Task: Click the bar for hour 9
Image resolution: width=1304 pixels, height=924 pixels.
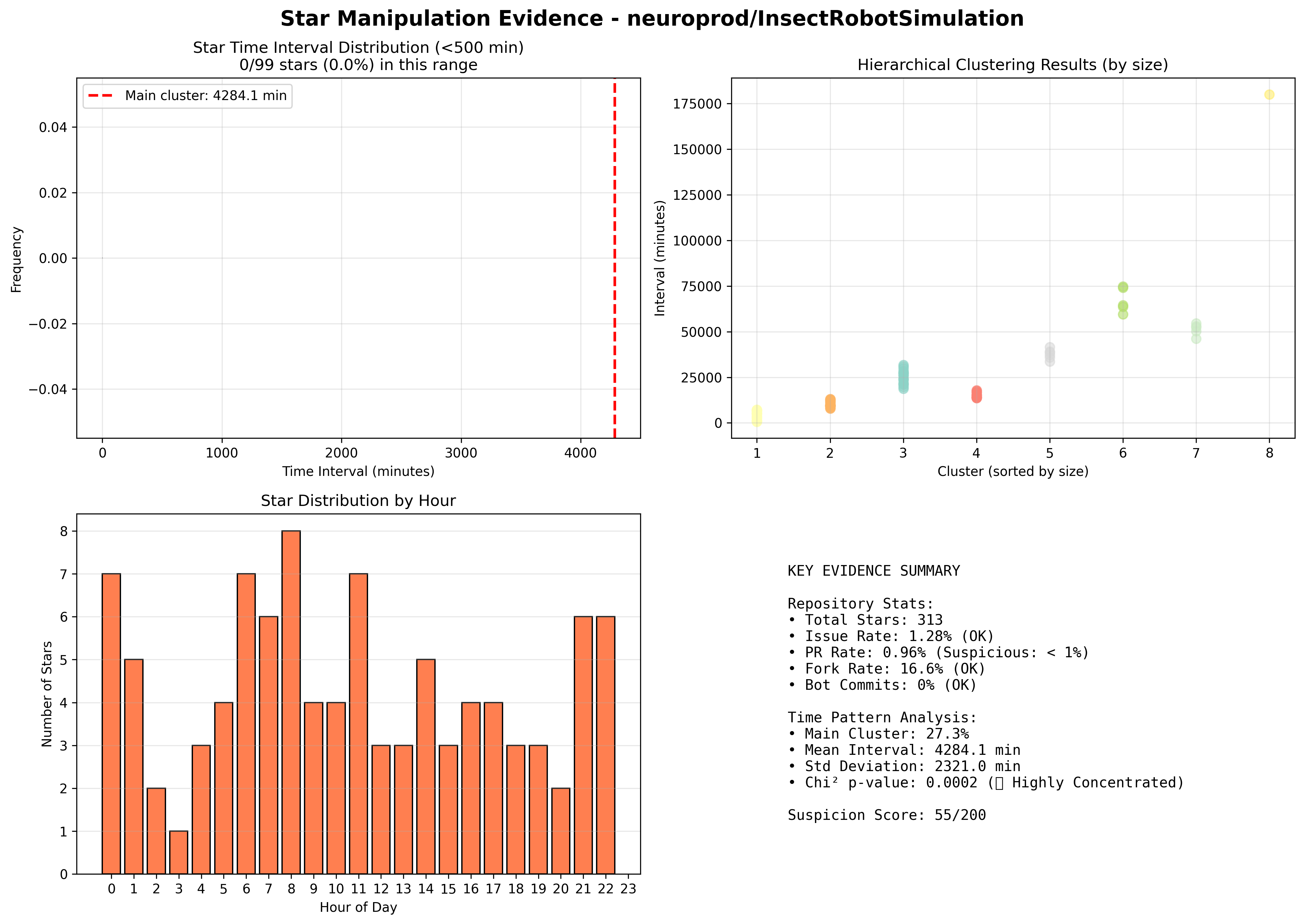Action: [x=313, y=788]
